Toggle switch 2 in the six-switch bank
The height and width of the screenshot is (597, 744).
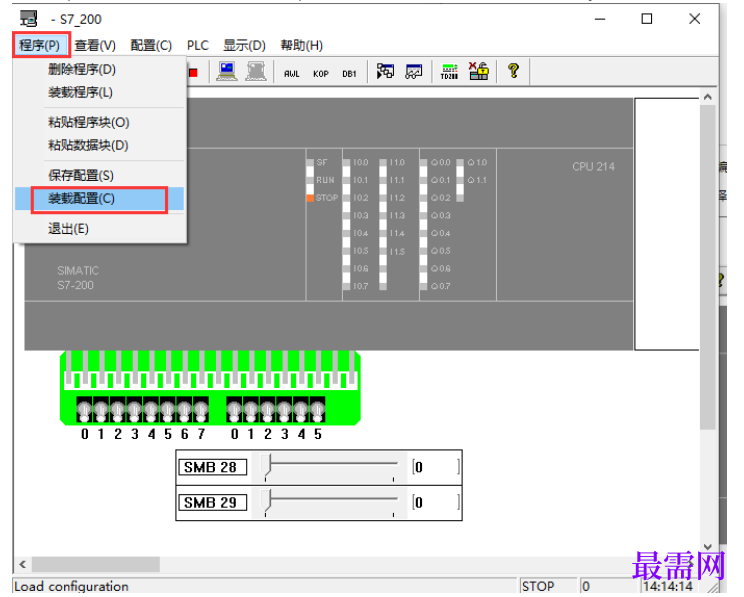point(268,410)
